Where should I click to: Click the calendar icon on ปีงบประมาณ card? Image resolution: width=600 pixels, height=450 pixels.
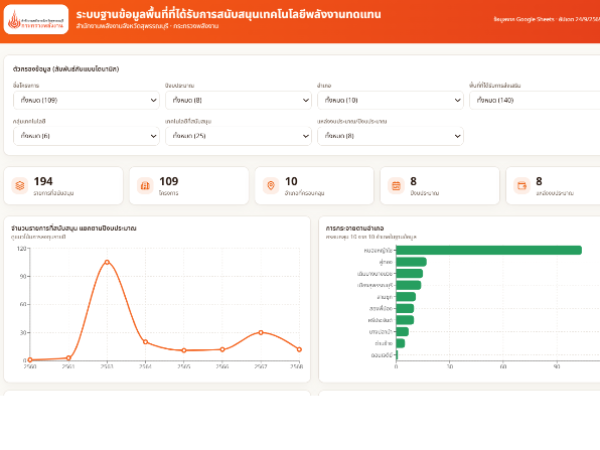[x=396, y=186]
